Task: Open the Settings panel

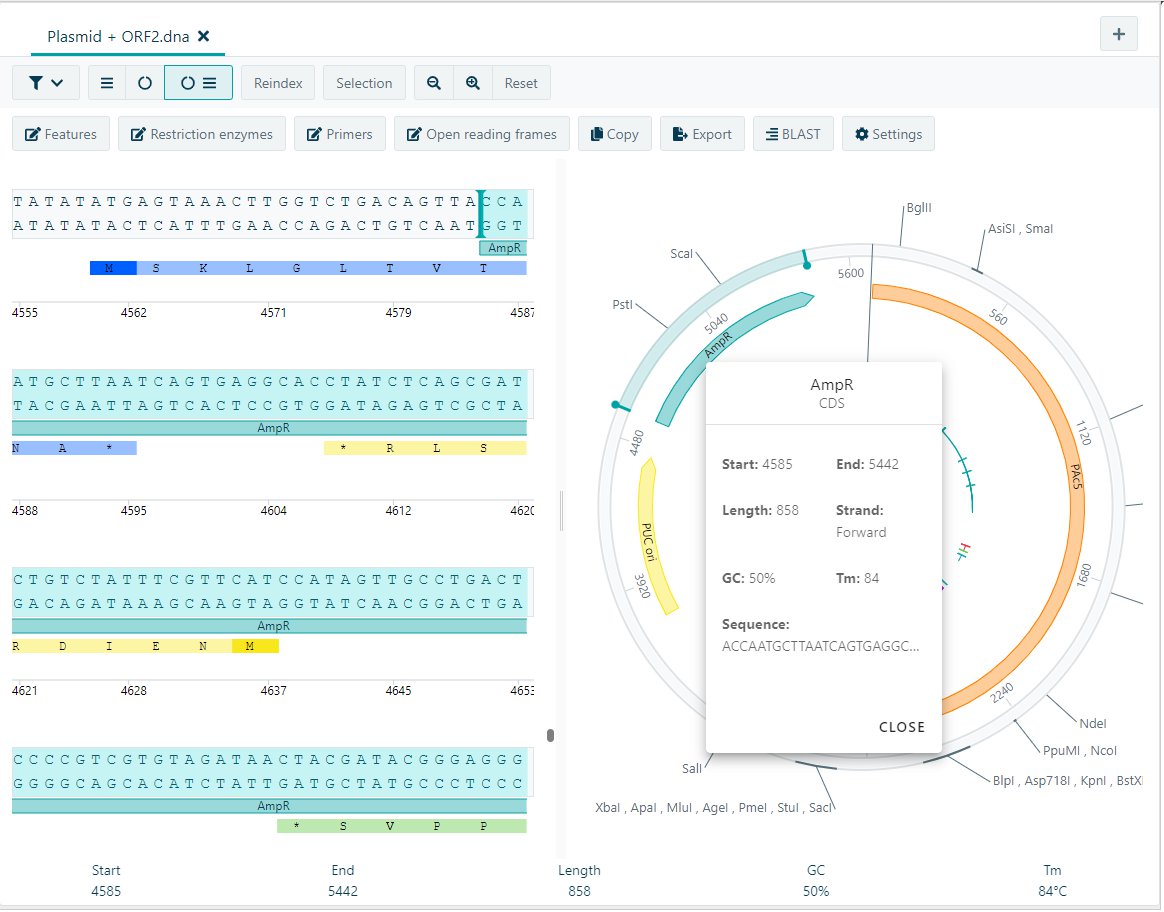Action: click(x=887, y=134)
